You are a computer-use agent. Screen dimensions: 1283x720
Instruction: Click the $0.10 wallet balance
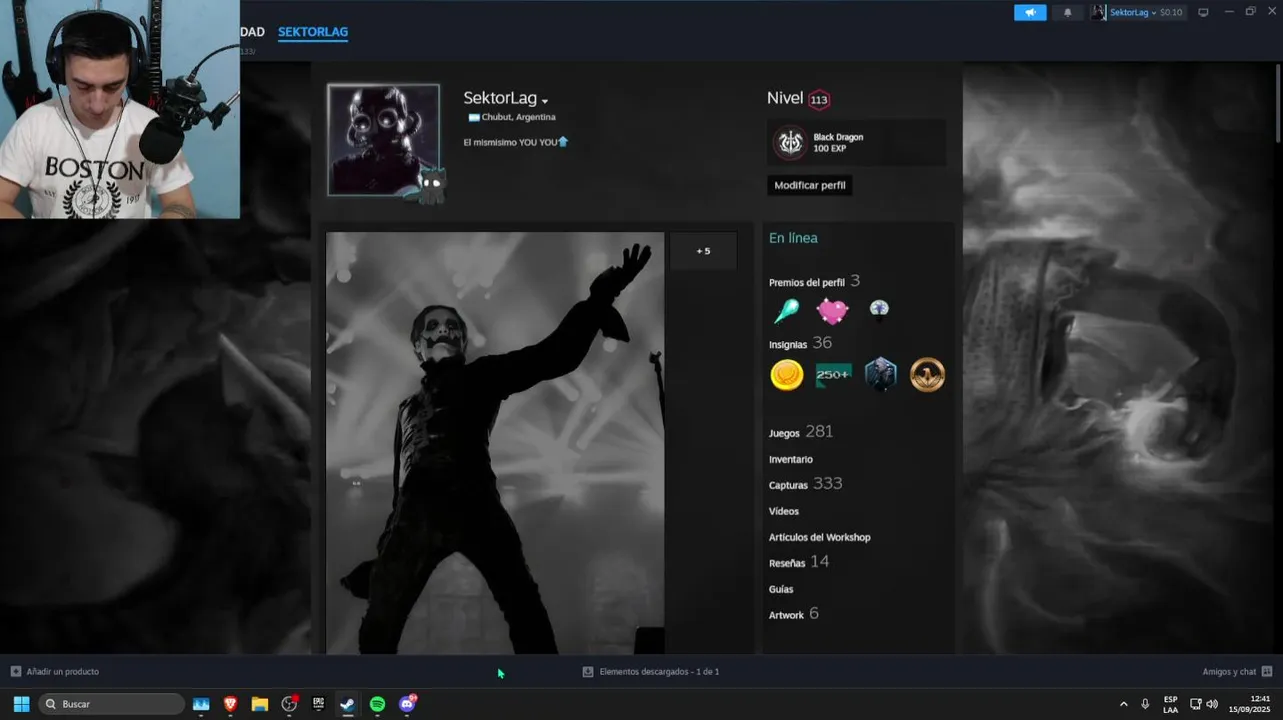pos(1171,12)
